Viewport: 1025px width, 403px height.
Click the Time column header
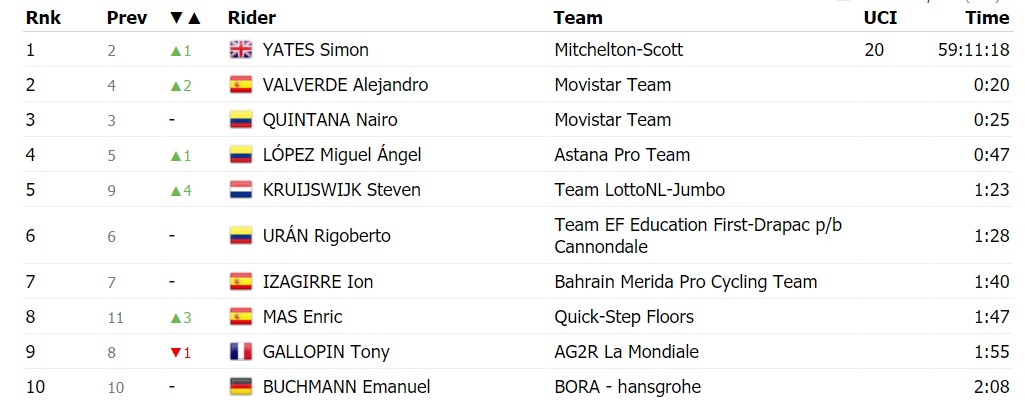click(987, 18)
